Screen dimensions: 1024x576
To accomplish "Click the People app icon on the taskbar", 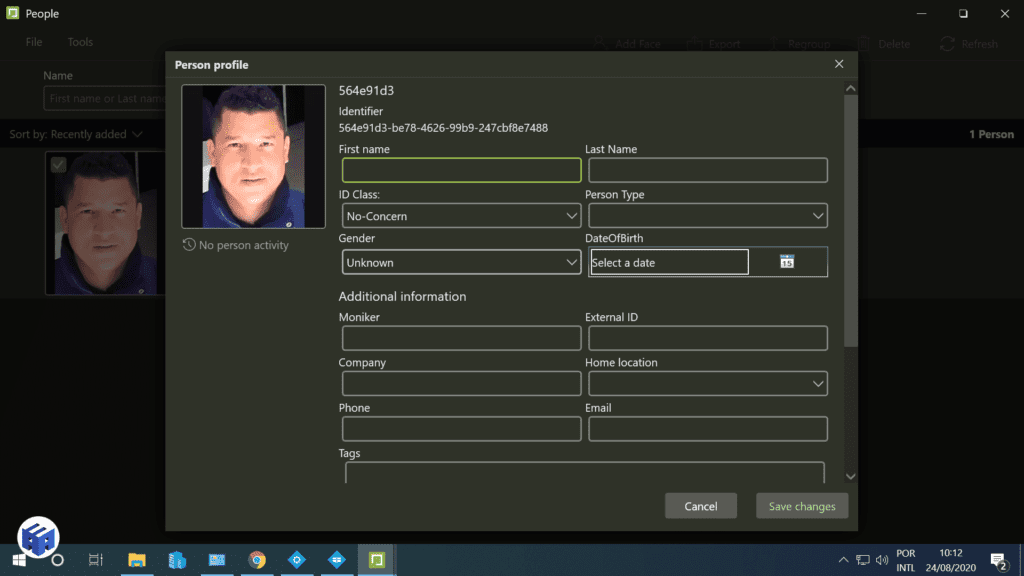I will (x=376, y=561).
